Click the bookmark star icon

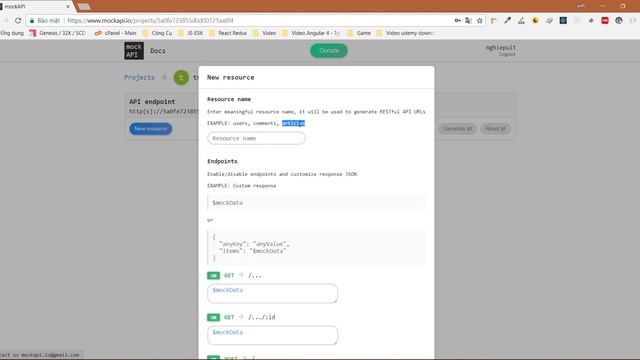[480, 20]
